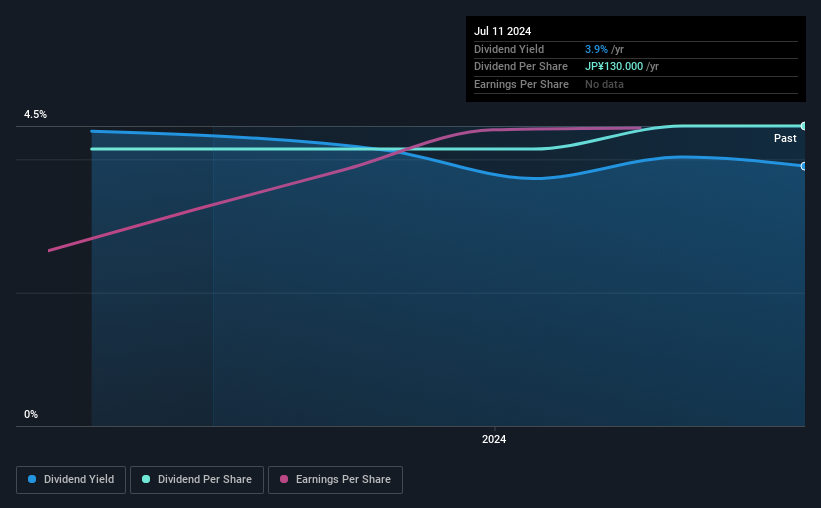The width and height of the screenshot is (821, 508).
Task: Click the No data earnings value
Action: pyautogui.click(x=604, y=84)
